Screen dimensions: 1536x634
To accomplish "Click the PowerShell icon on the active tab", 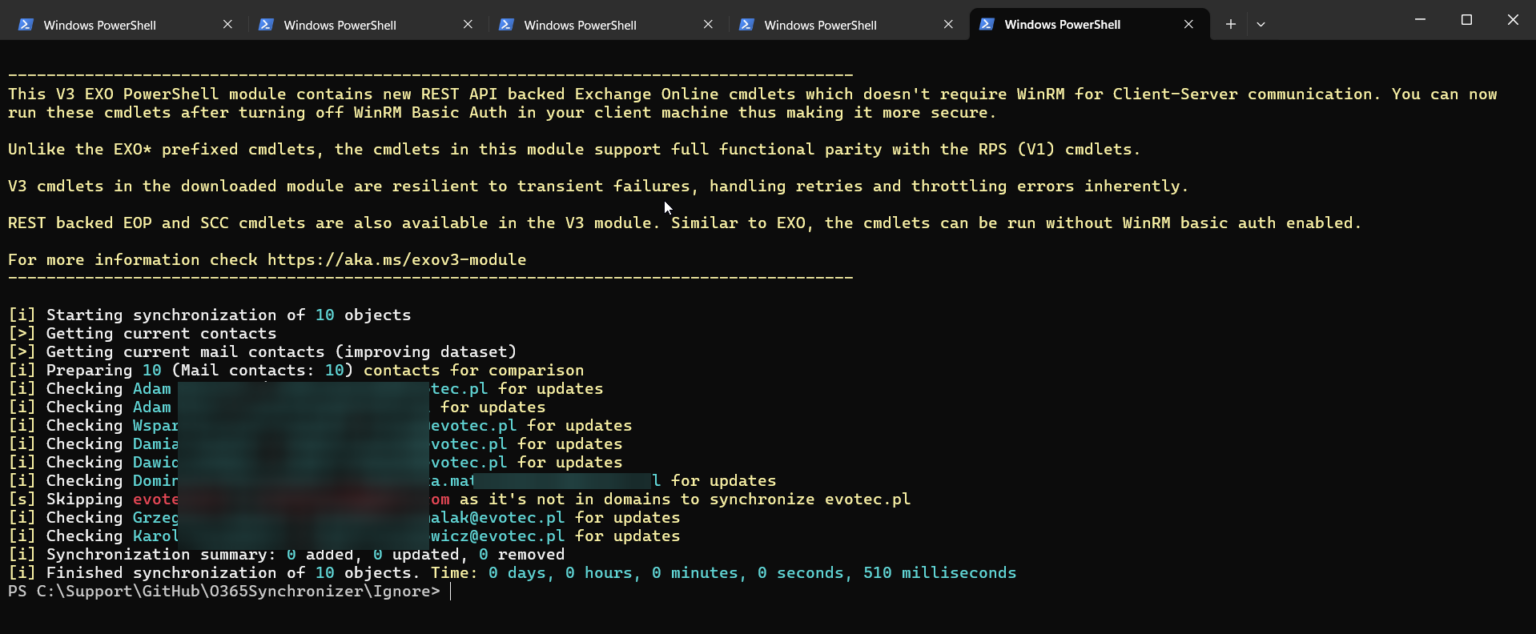I will (987, 24).
